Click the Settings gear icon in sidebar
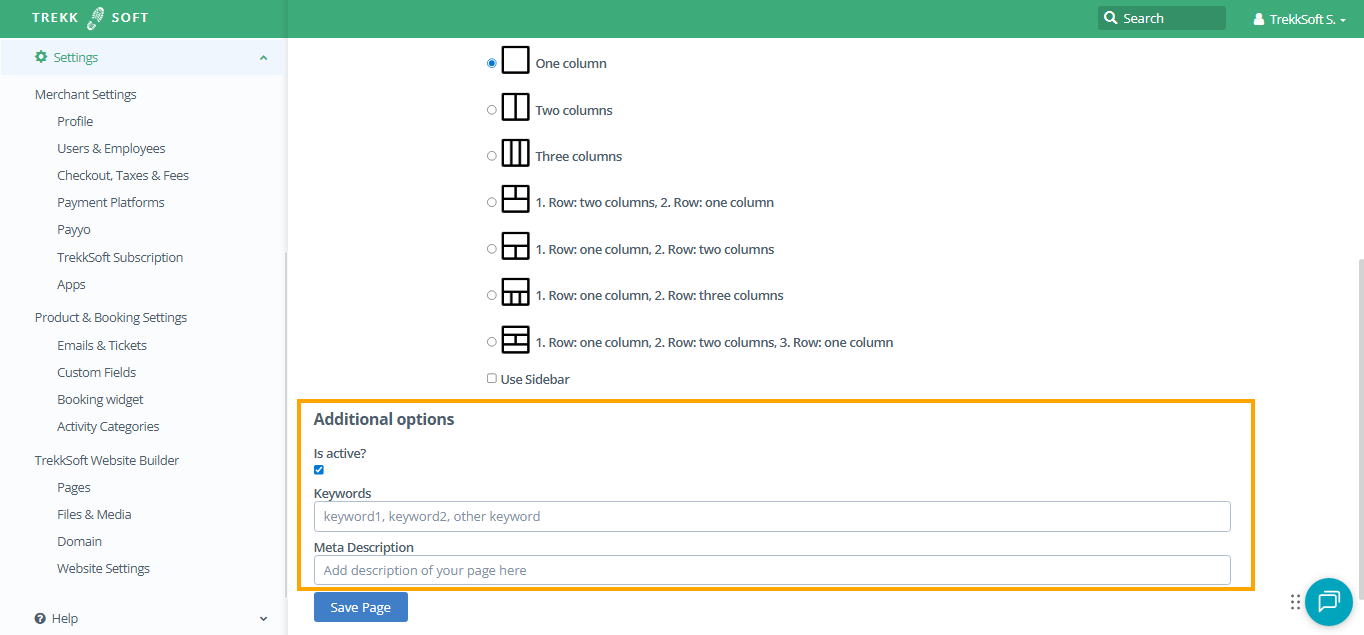Image resolution: width=1364 pixels, height=635 pixels. [x=41, y=57]
